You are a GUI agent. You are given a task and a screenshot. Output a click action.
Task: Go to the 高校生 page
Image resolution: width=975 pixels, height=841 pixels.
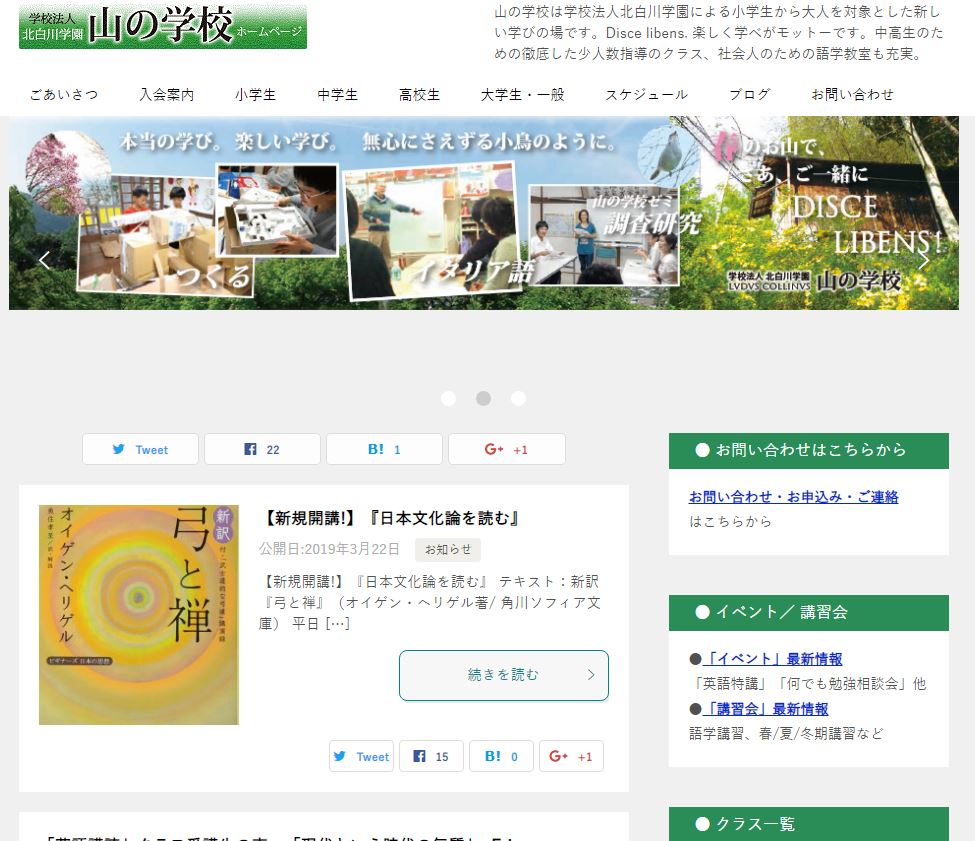(420, 94)
